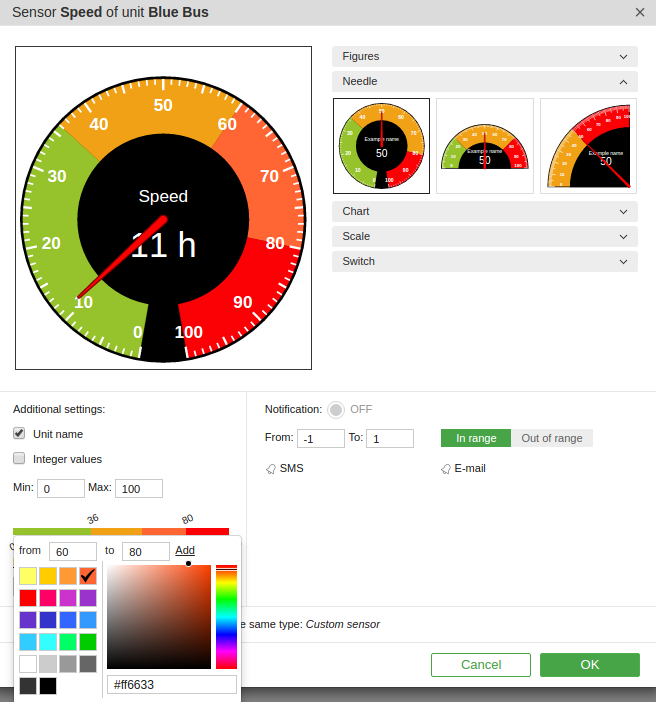Select the full-circle needle gauge thumbnail
Viewport: 656px width, 702px height.
tap(381, 146)
